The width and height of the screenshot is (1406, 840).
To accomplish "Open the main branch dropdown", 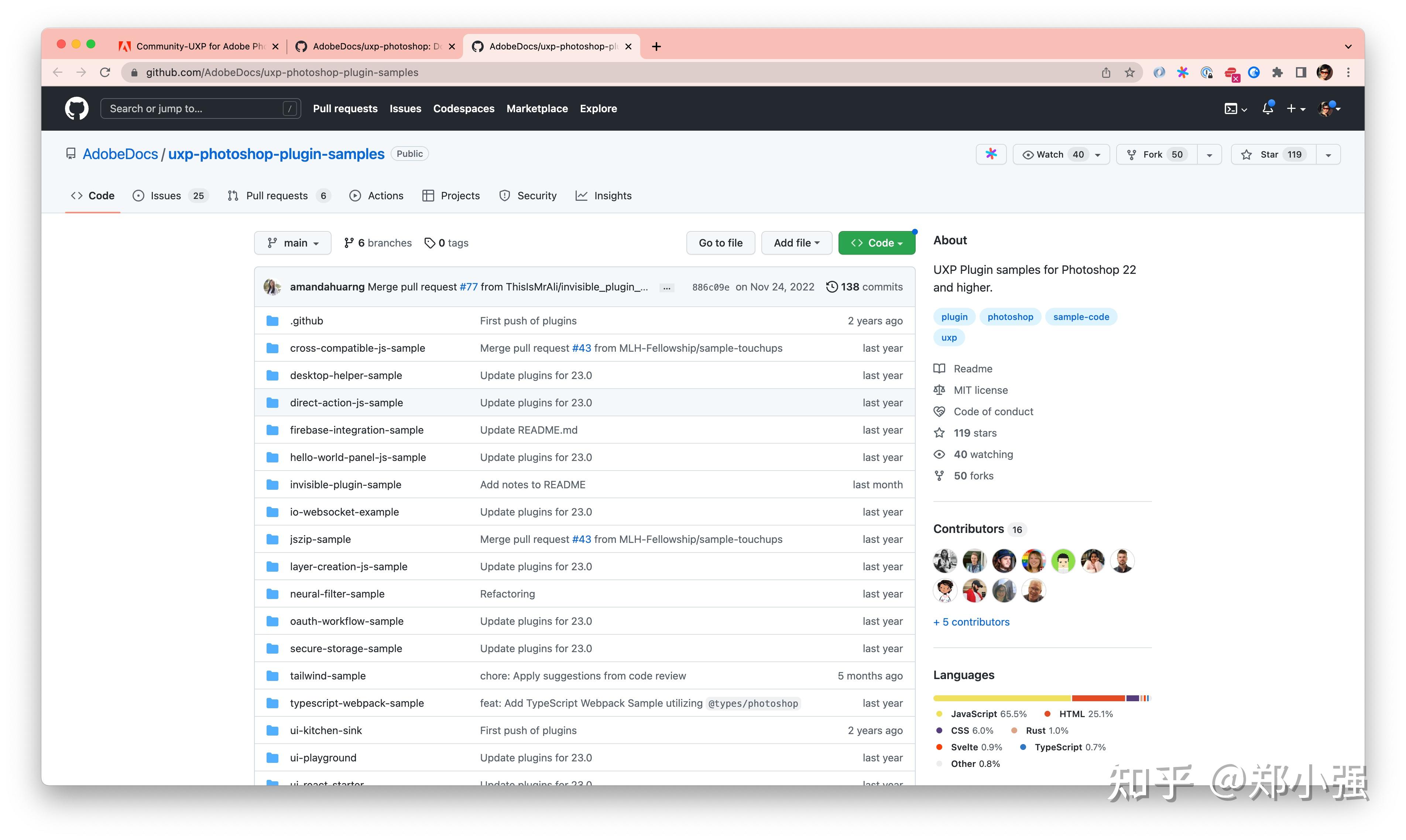I will (x=293, y=243).
